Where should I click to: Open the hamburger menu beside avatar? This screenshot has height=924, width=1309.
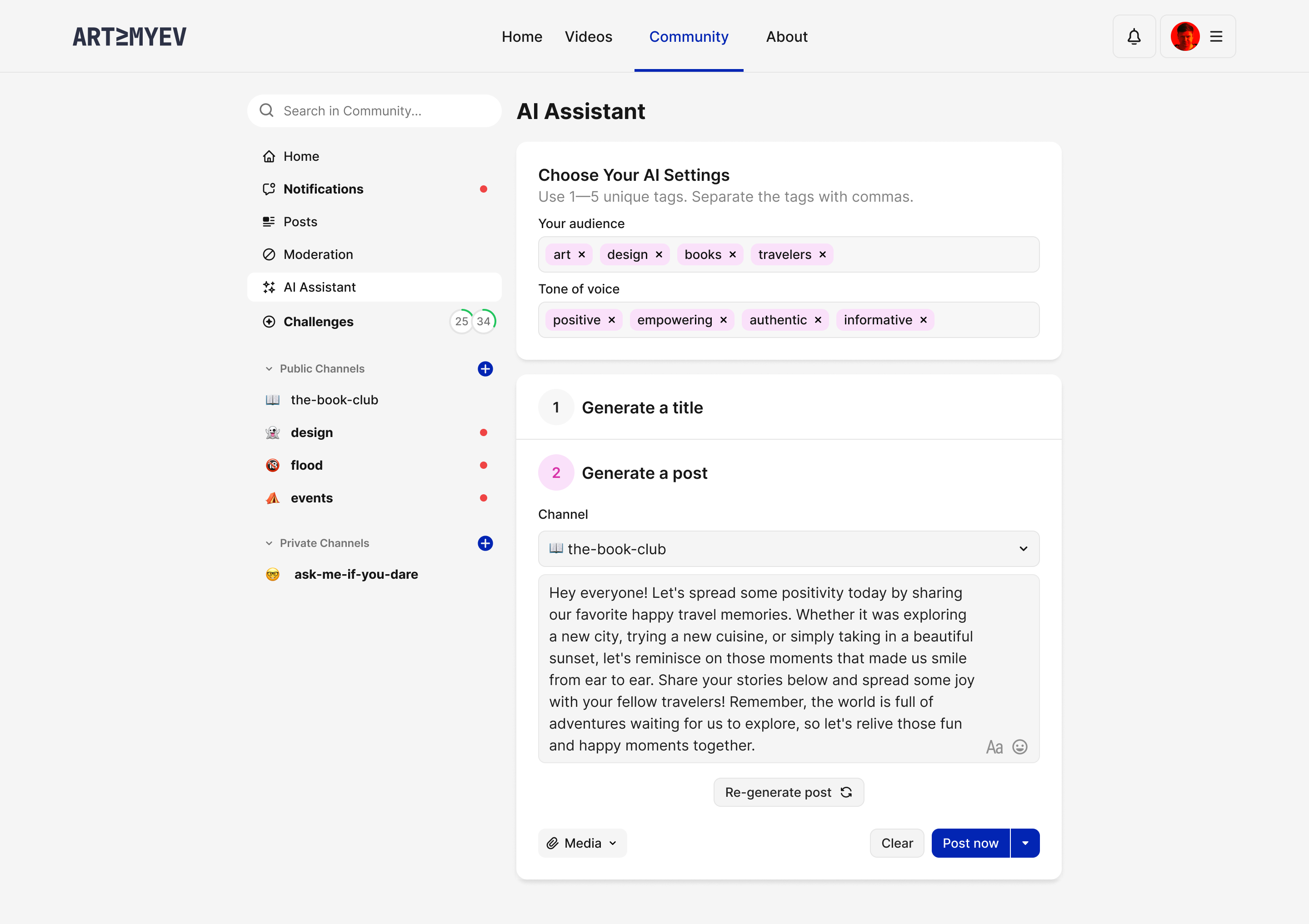coord(1216,36)
